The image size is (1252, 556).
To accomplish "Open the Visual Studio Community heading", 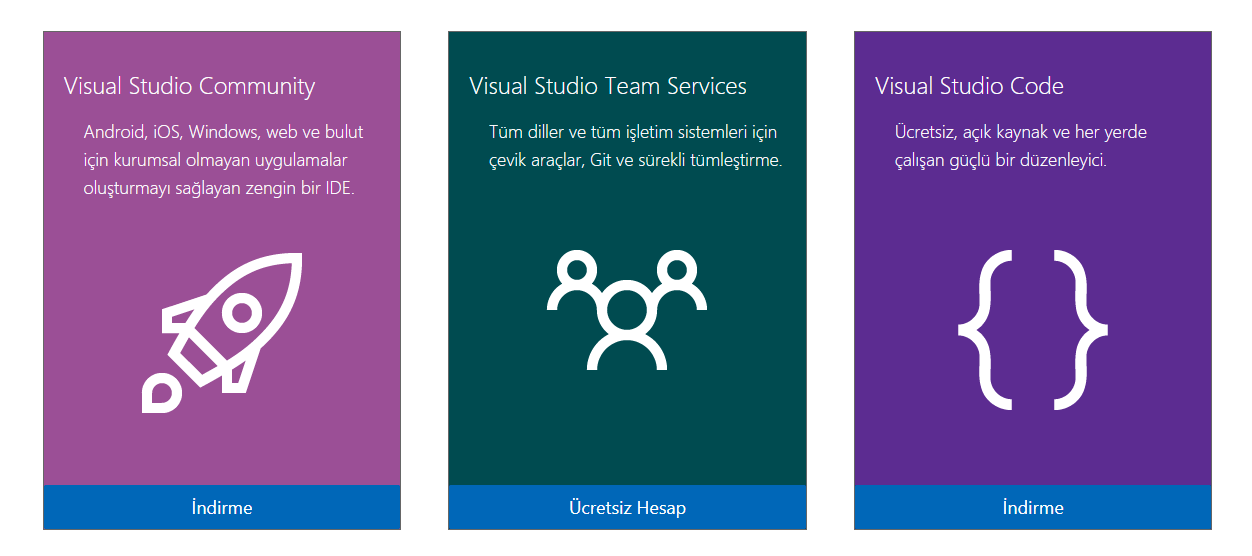I will point(189,86).
